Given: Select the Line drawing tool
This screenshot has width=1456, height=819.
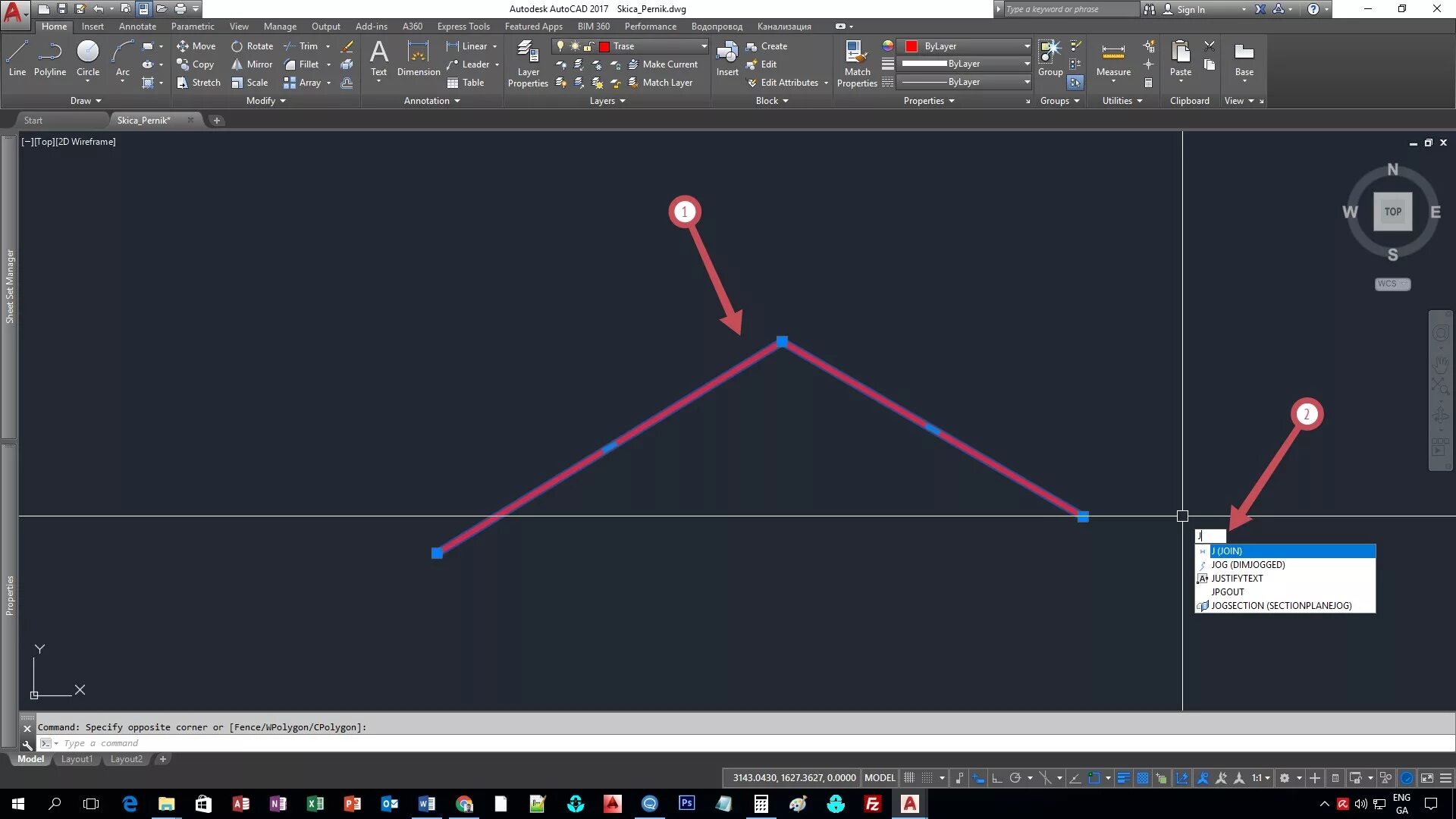Looking at the screenshot, I should point(17,58).
